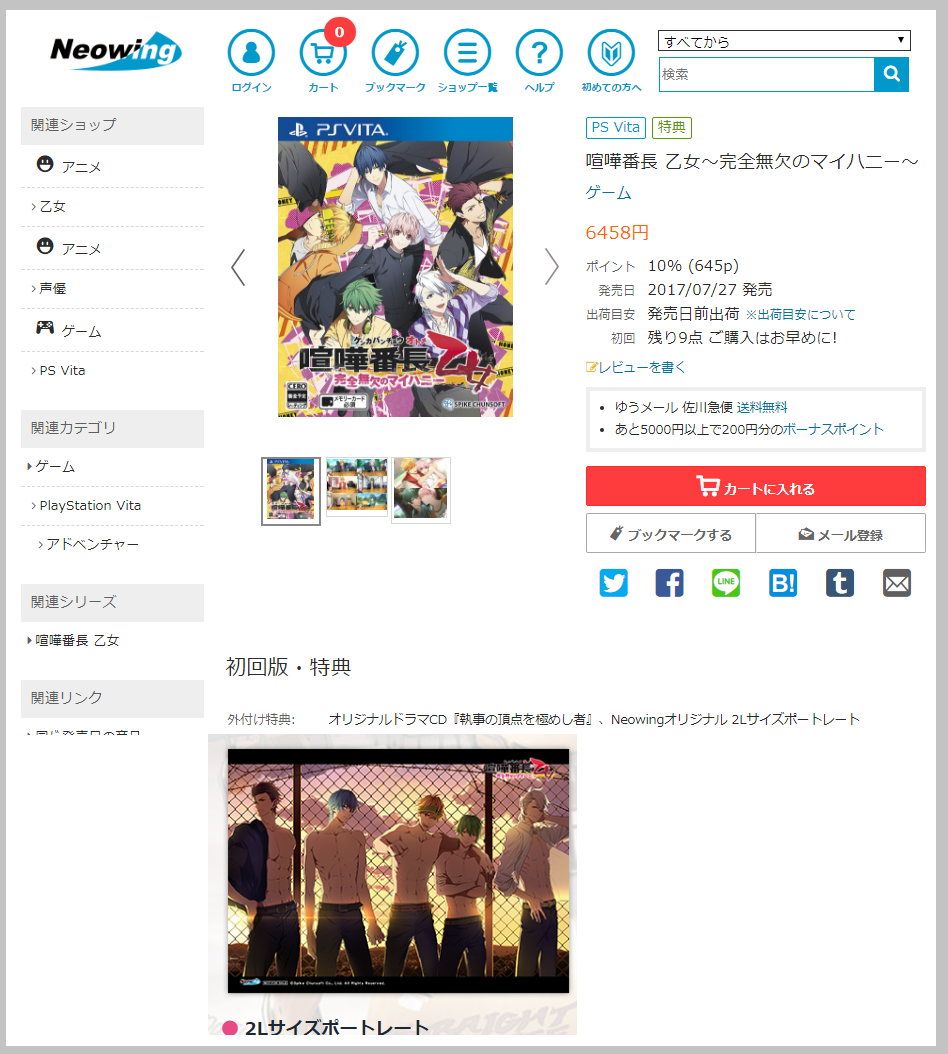
Task: Click the 検索 search input field
Action: click(x=766, y=74)
